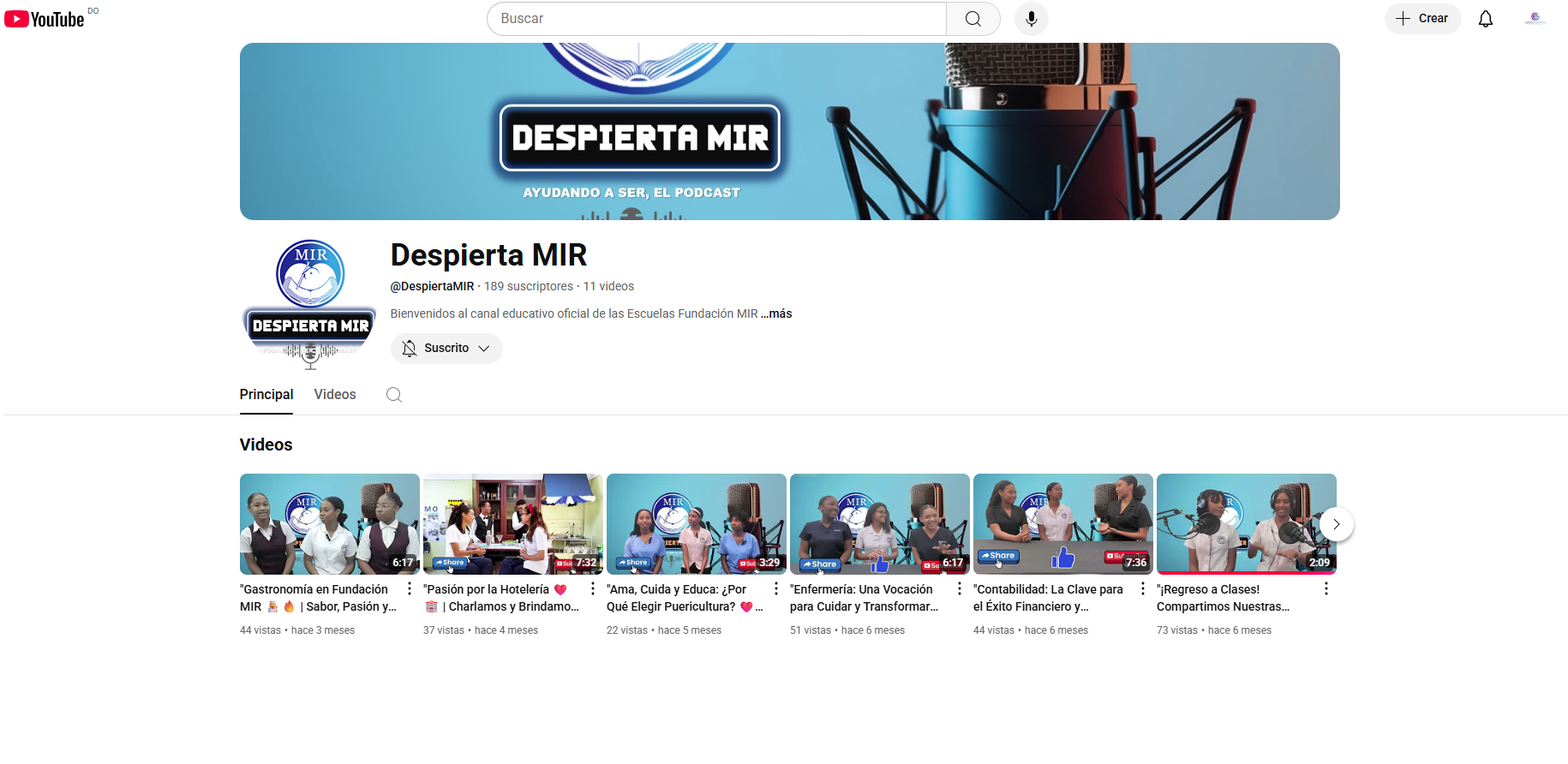This screenshot has width=1568, height=764.
Task: Click "37 vistas • hace 4 meses" text
Action: pyautogui.click(x=481, y=630)
